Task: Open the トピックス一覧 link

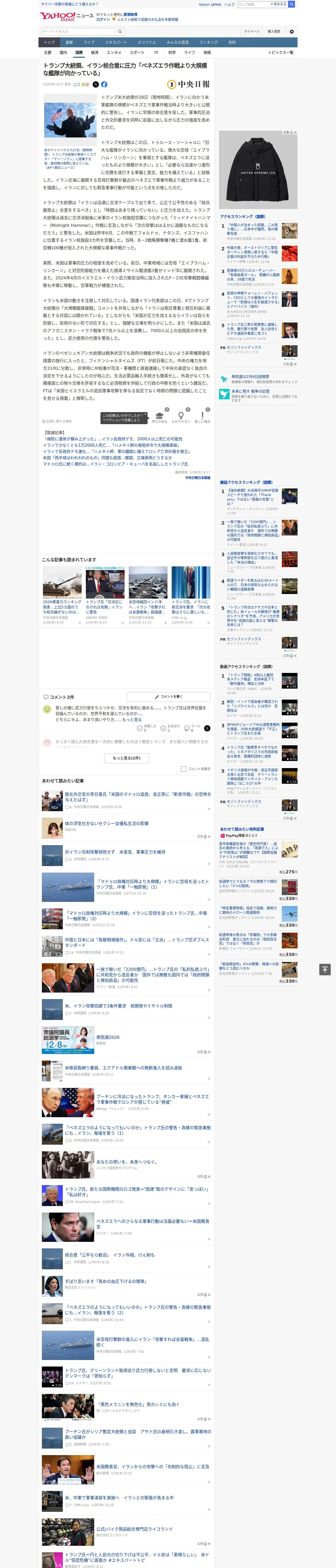Action: click(281, 52)
